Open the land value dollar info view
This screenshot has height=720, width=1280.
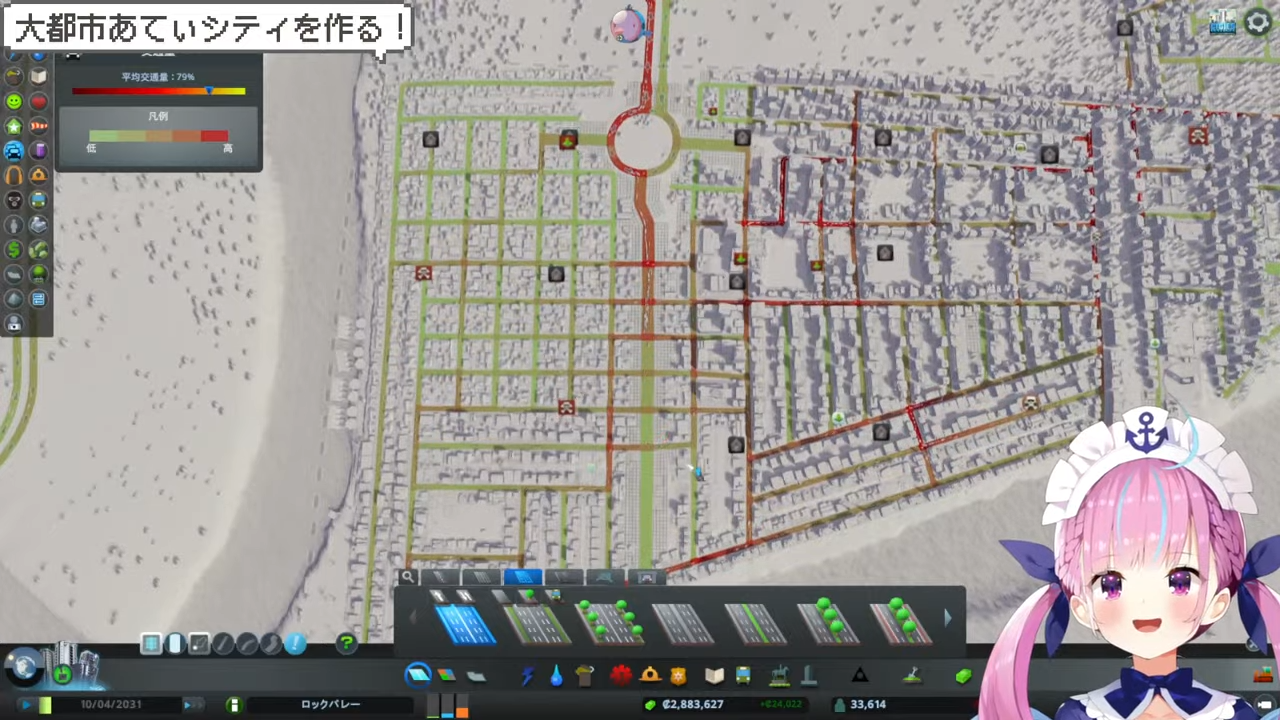click(14, 249)
